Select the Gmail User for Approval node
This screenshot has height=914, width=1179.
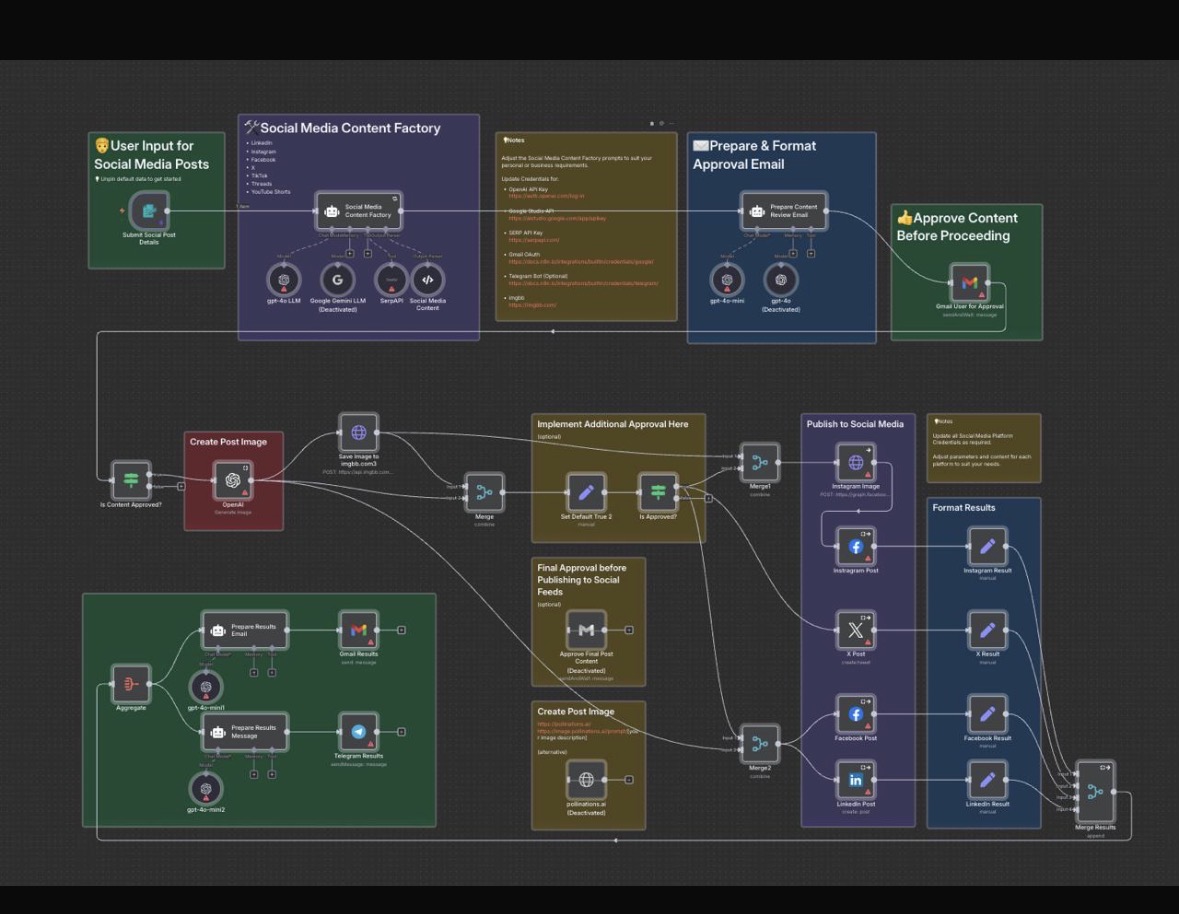(969, 283)
